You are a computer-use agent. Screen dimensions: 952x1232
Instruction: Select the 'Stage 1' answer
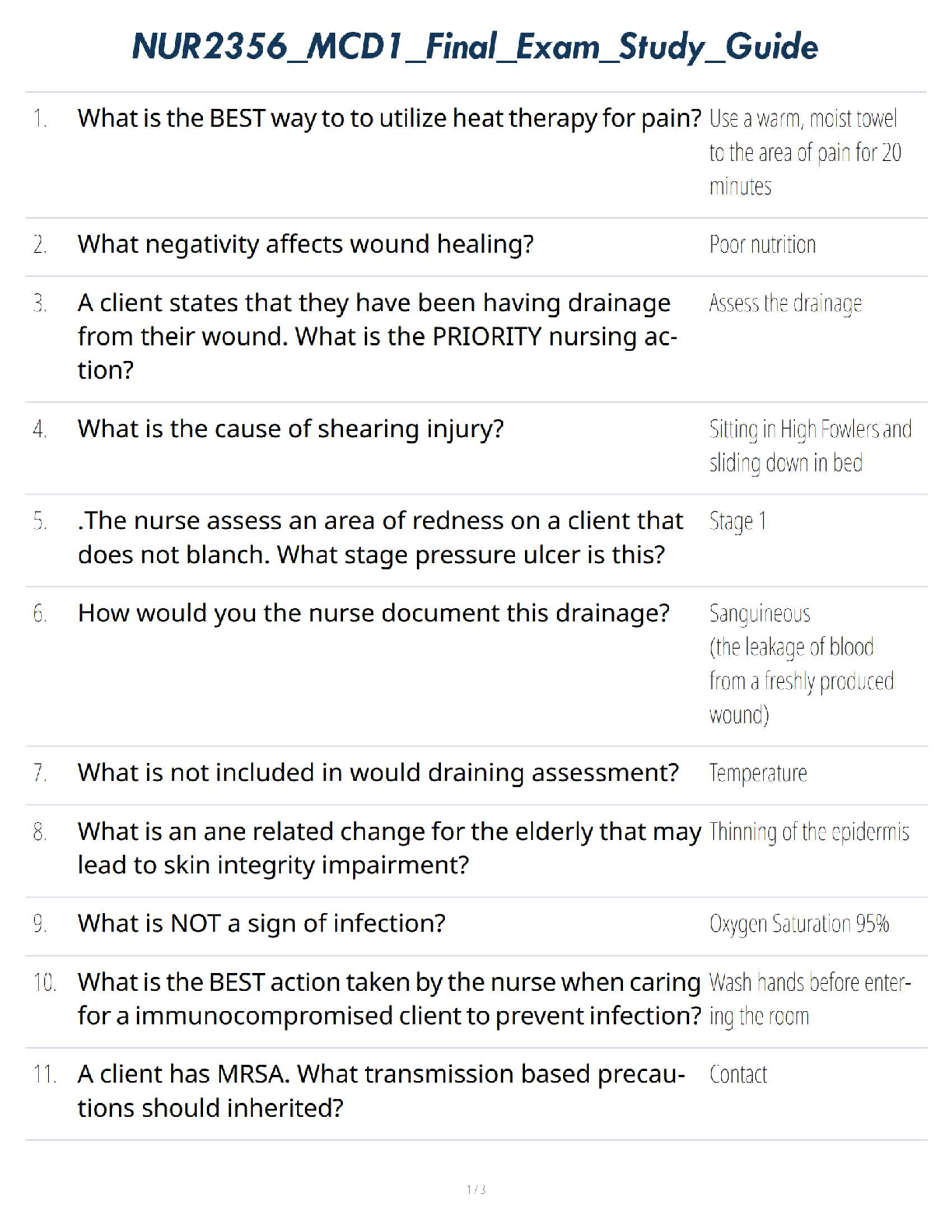(737, 521)
